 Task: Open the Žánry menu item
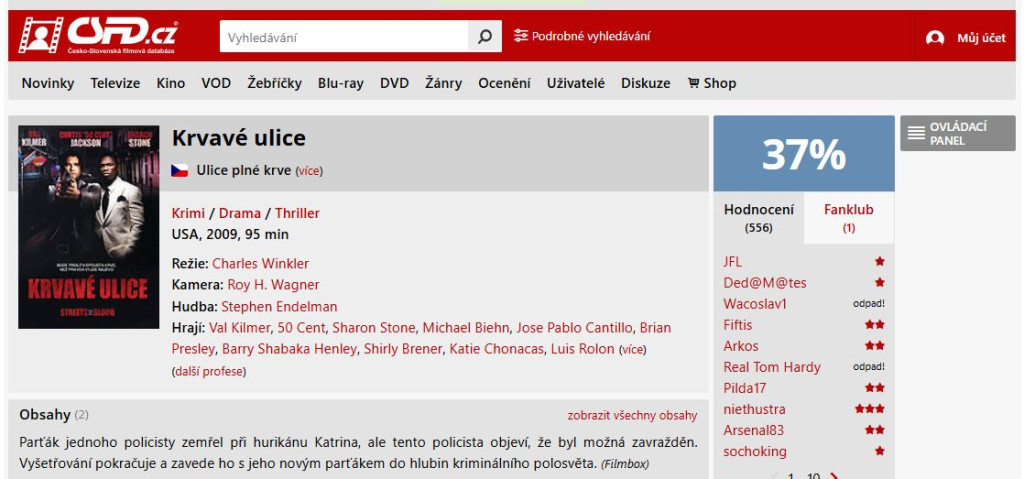click(443, 83)
